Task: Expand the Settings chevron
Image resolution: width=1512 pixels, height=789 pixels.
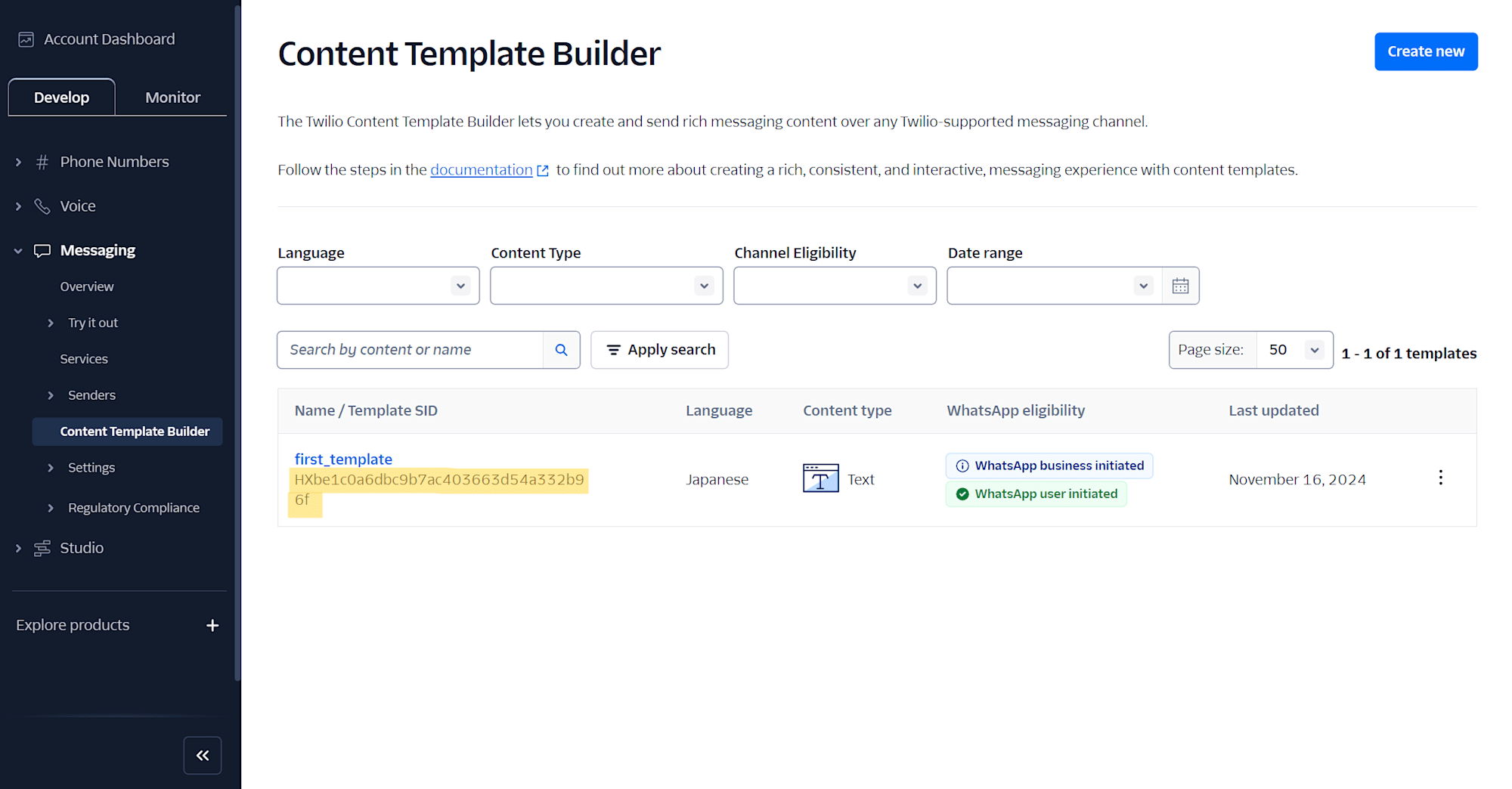Action: pos(51,468)
